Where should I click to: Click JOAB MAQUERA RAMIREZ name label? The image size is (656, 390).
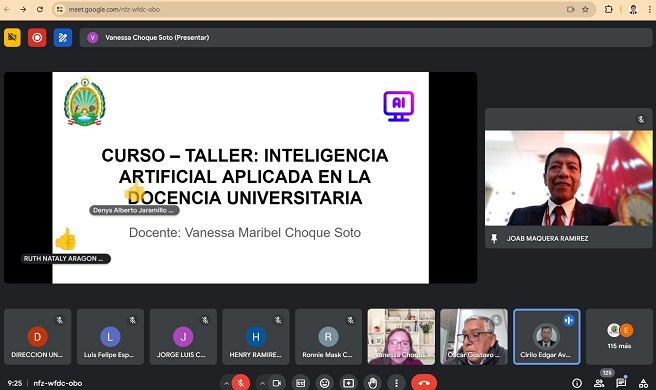pos(547,238)
